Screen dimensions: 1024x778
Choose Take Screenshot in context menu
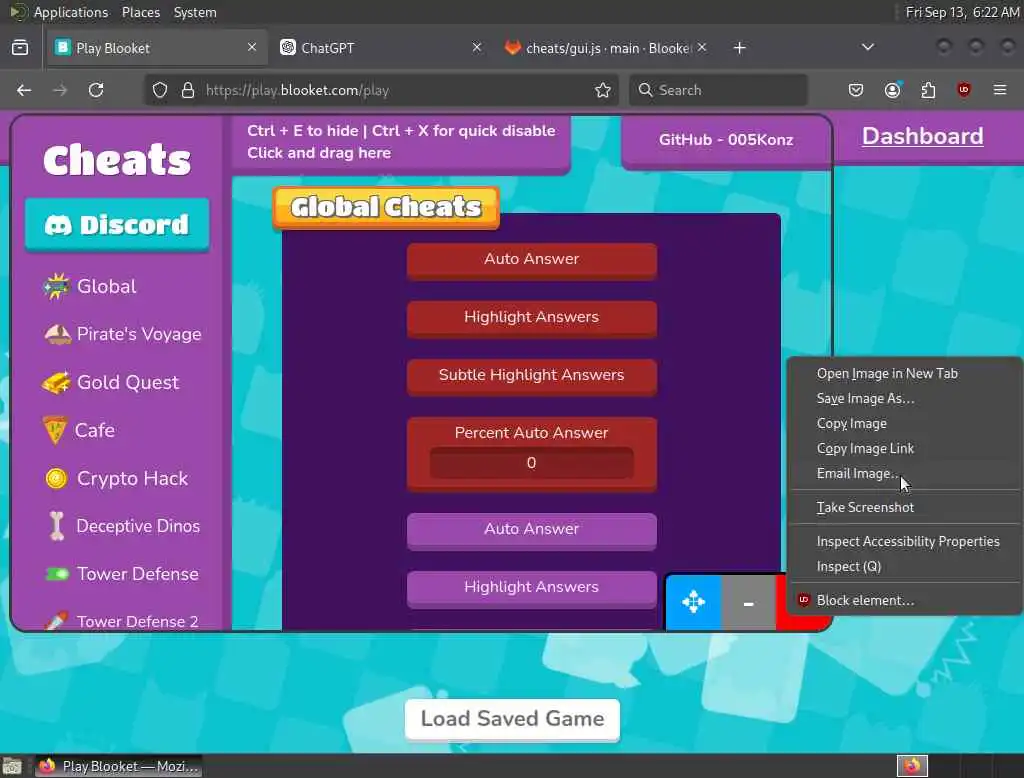tap(904, 507)
